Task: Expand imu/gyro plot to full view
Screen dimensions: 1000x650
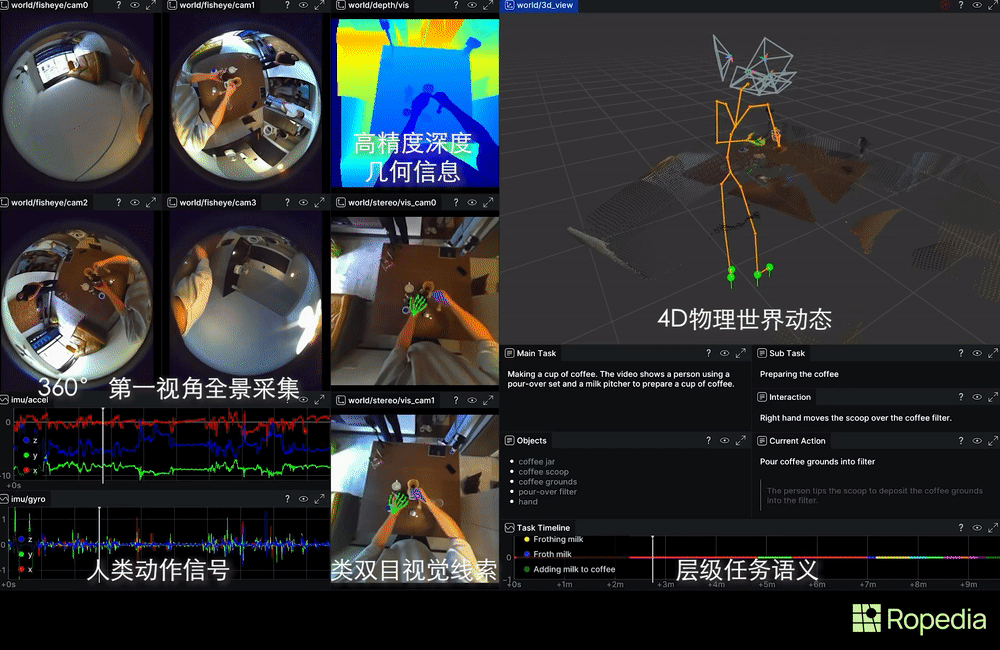Action: pyautogui.click(x=320, y=498)
